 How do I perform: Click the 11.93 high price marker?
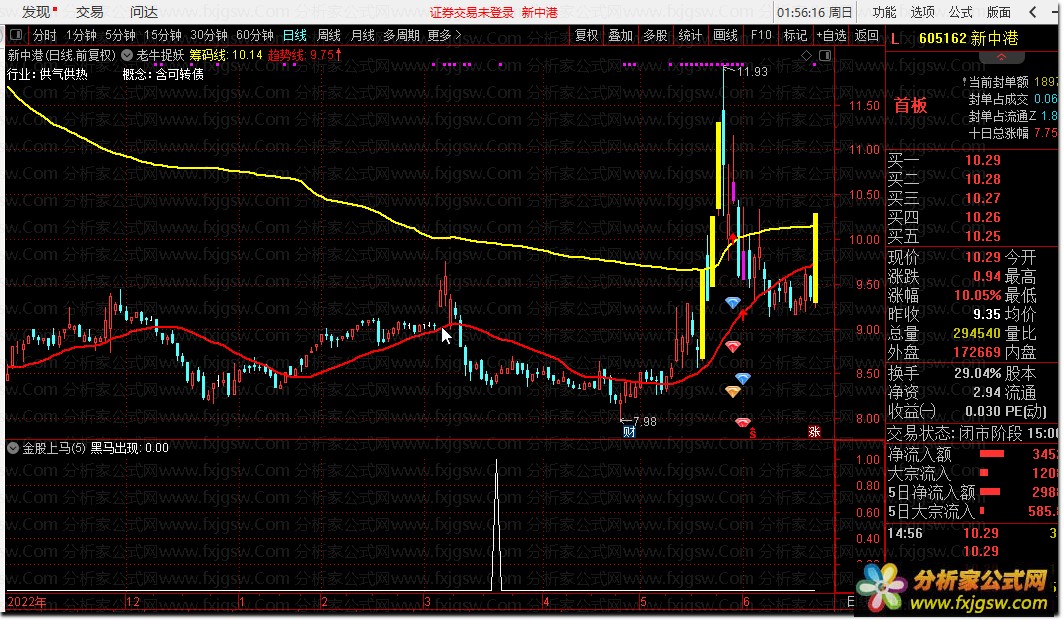(x=752, y=72)
